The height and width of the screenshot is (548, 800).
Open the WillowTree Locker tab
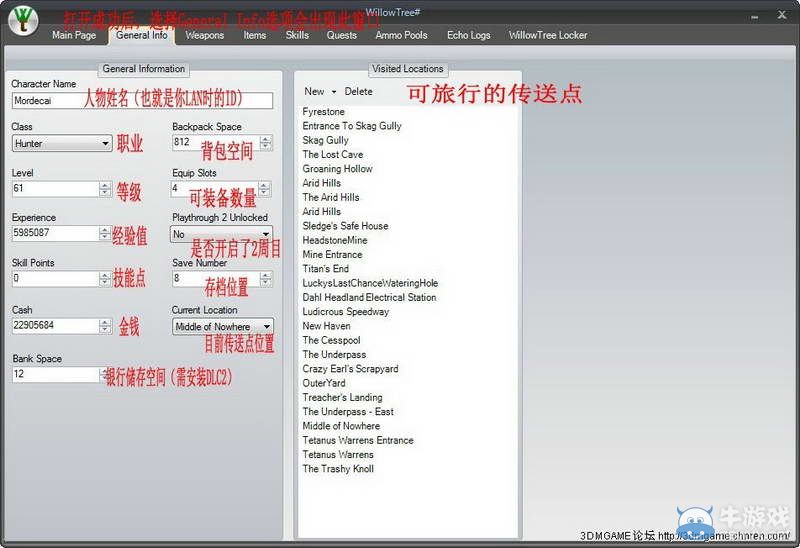tap(548, 35)
